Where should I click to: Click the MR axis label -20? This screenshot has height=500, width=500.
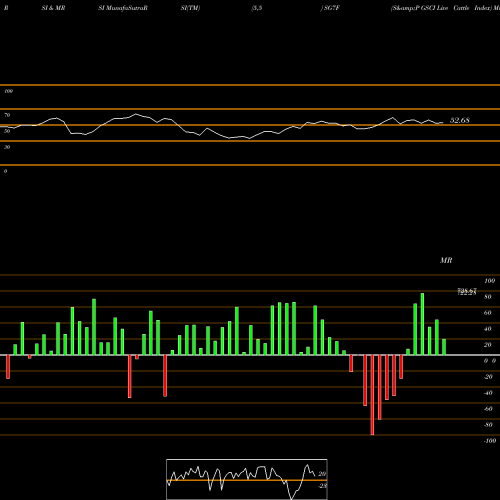(488, 377)
